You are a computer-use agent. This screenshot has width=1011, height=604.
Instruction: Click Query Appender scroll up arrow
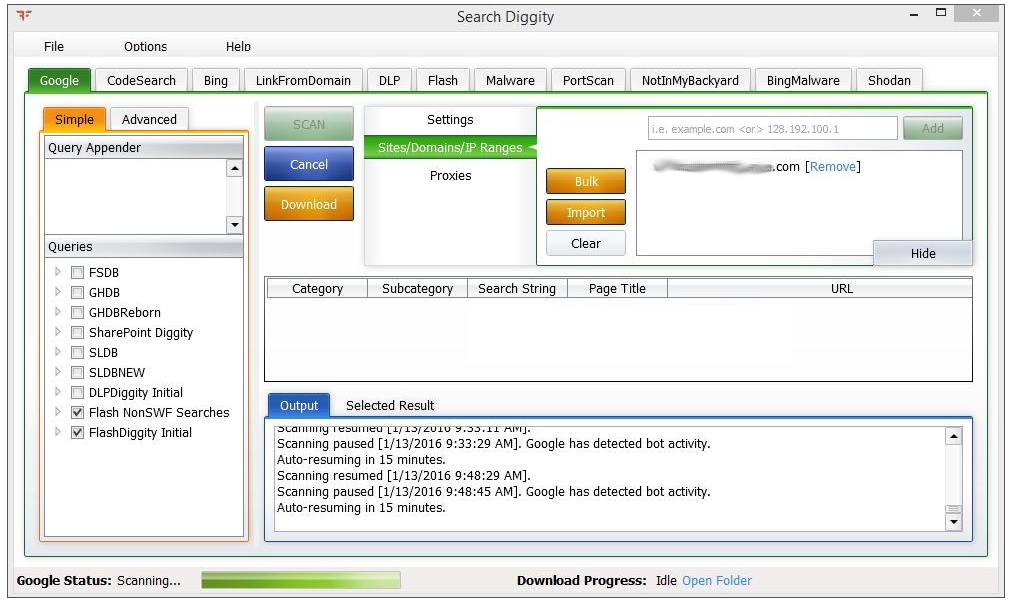(234, 168)
